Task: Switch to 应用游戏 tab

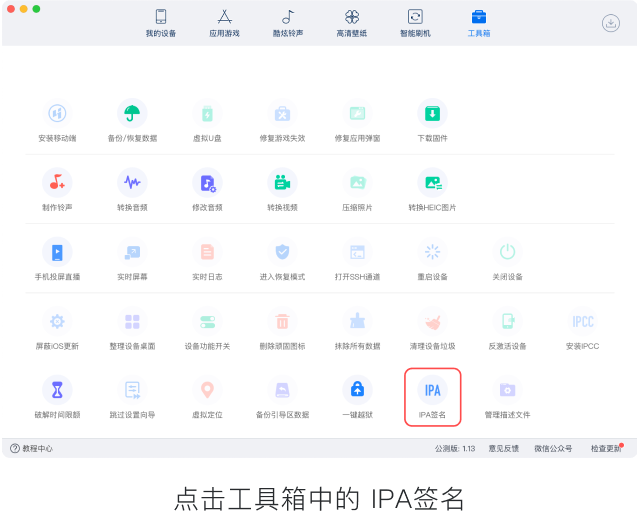Action: (x=224, y=23)
